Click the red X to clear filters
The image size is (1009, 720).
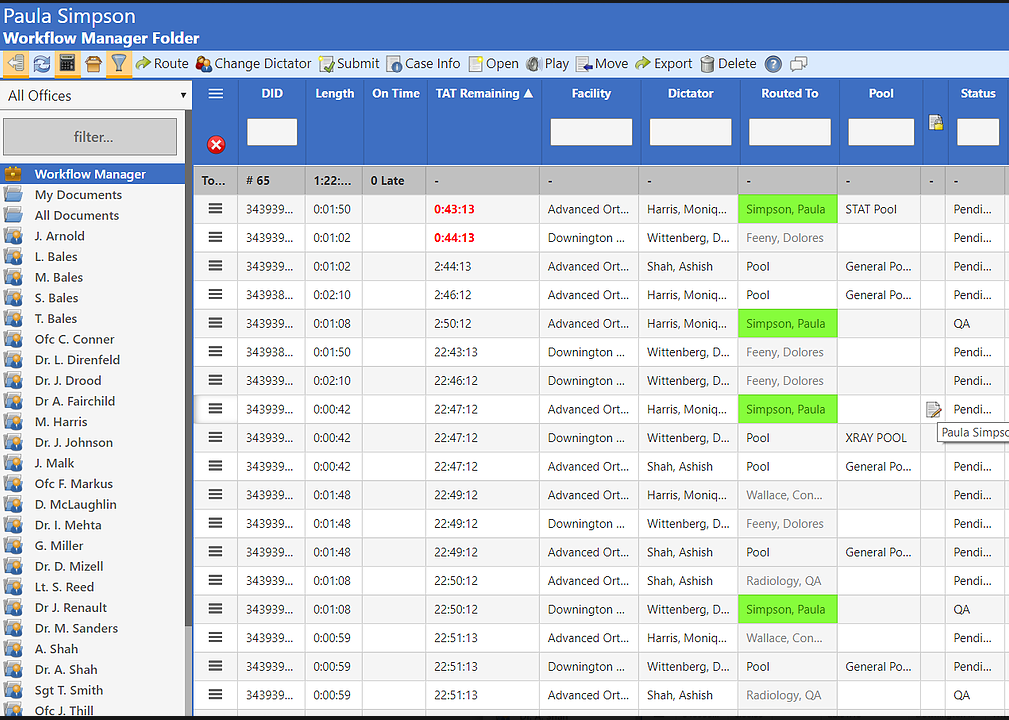coord(215,143)
